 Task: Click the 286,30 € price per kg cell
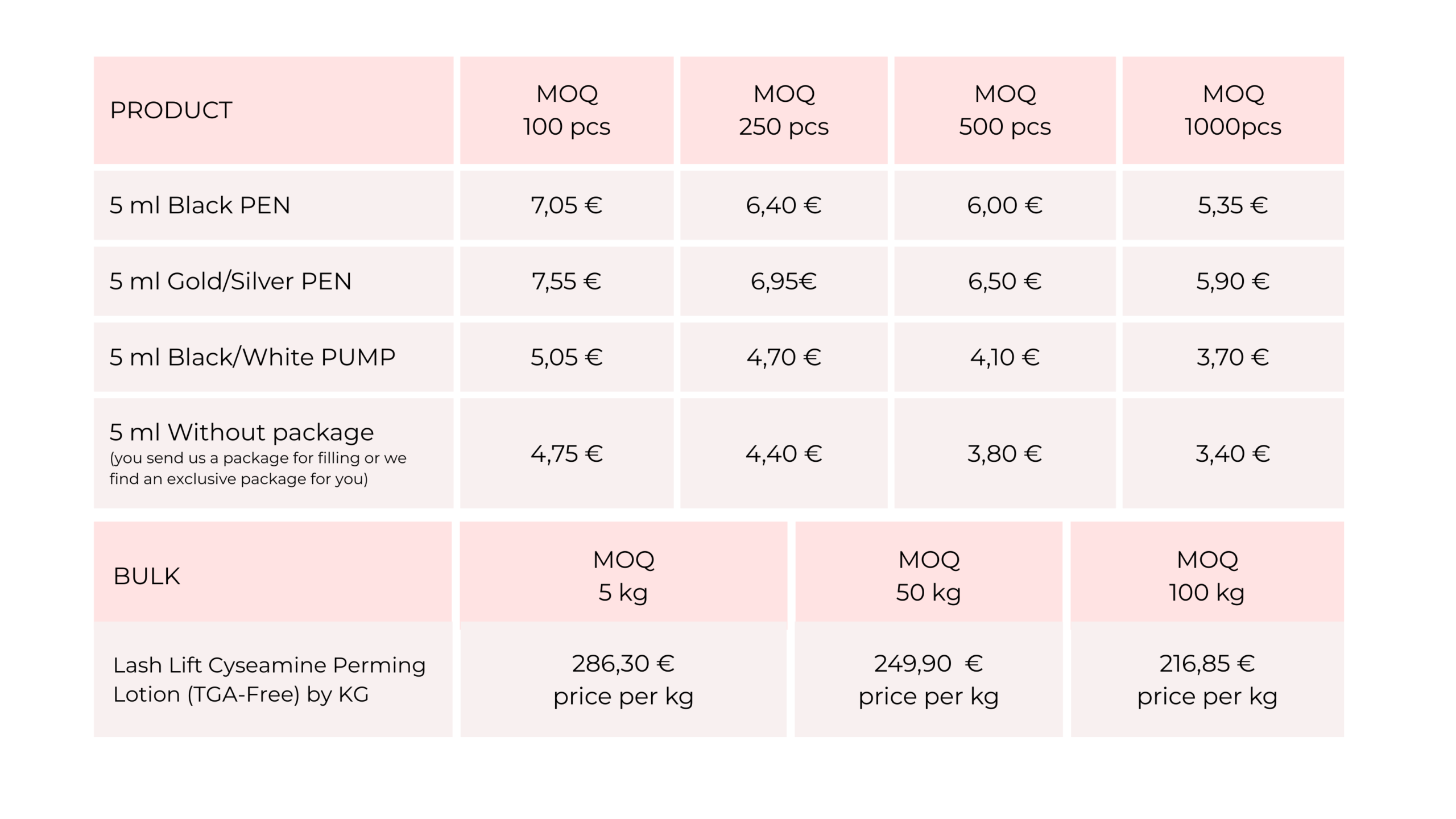point(623,680)
